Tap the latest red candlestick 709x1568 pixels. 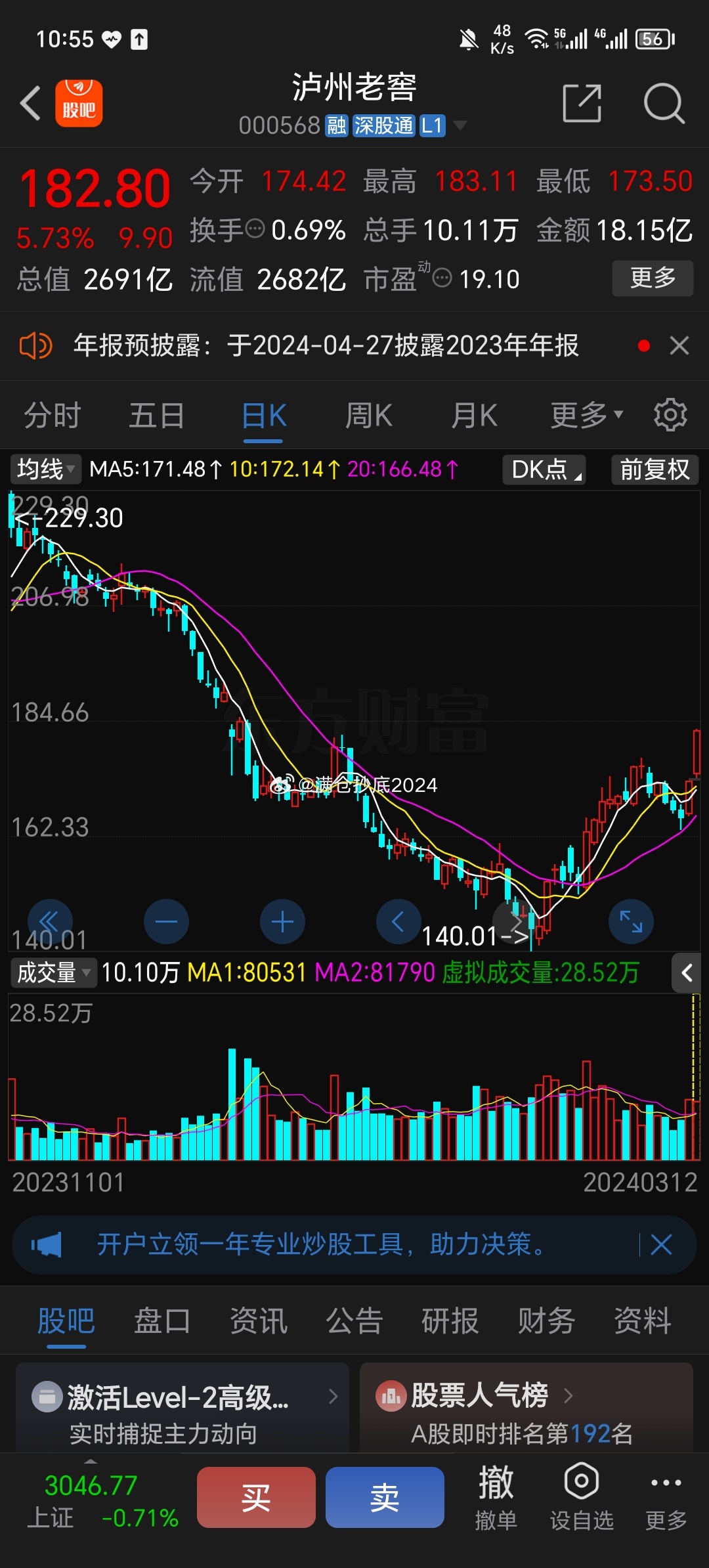click(696, 754)
